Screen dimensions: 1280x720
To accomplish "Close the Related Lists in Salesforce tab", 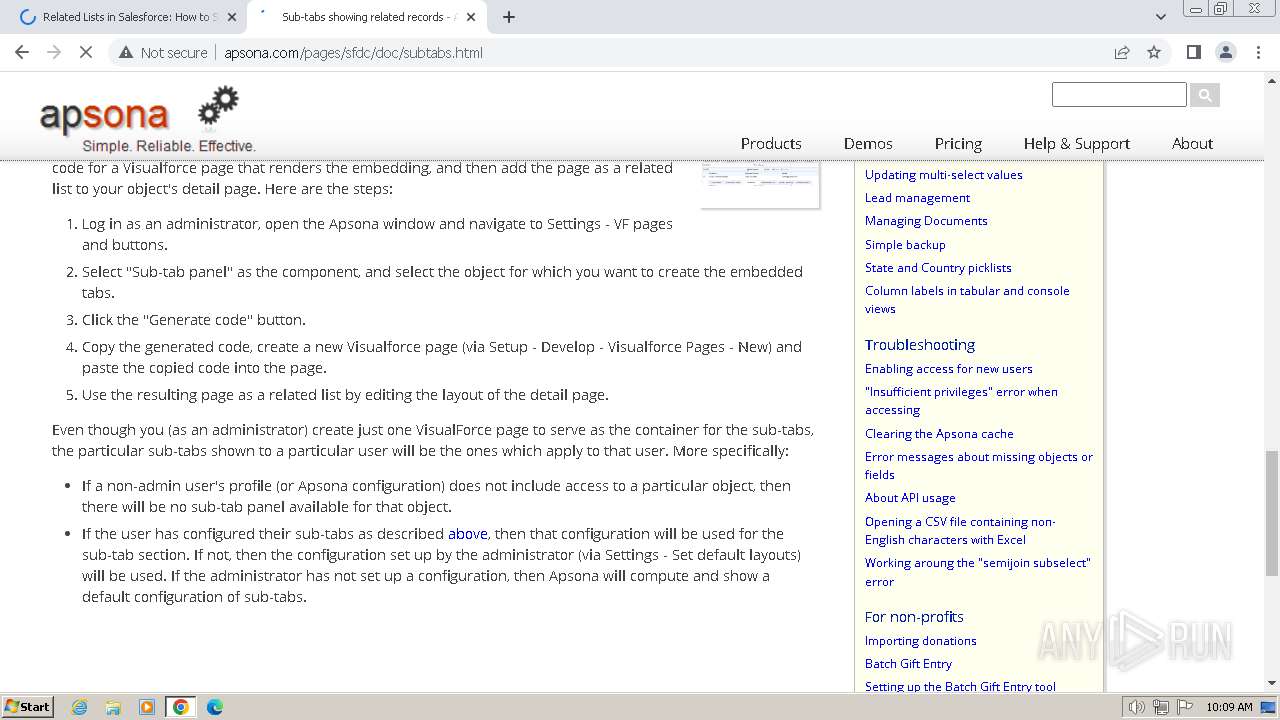I will coord(232,17).
